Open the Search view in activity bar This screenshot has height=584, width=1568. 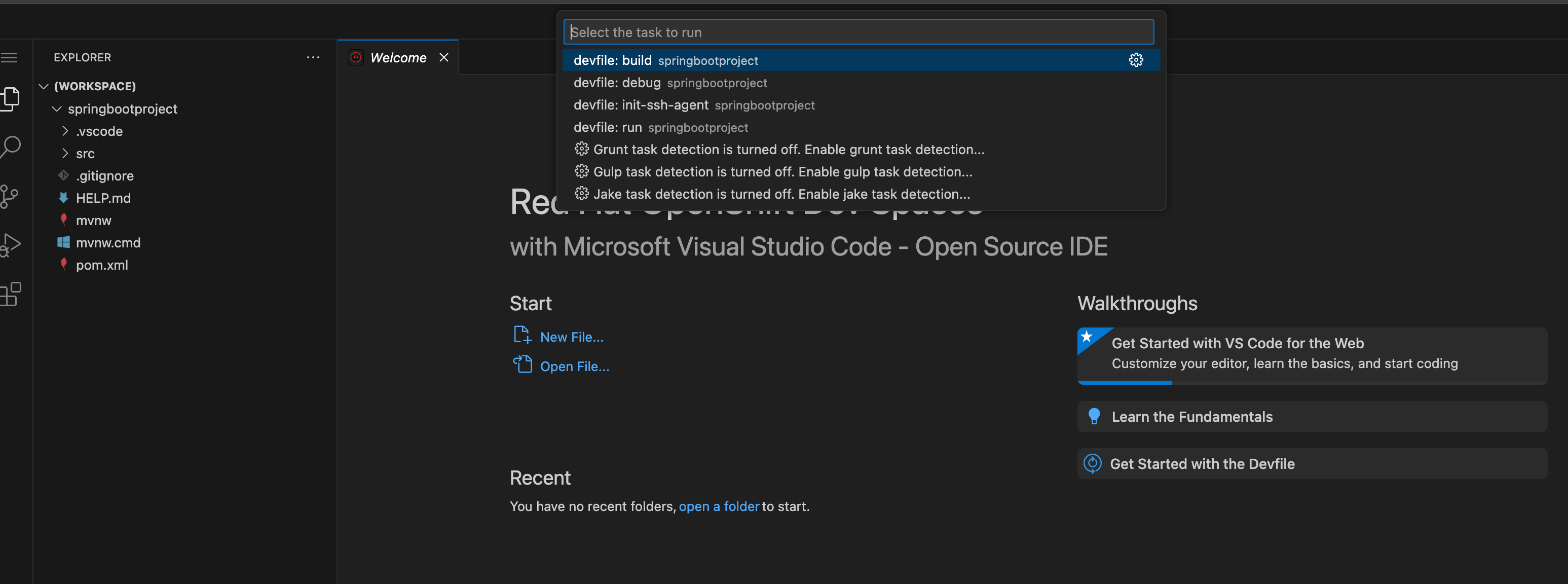(10, 147)
